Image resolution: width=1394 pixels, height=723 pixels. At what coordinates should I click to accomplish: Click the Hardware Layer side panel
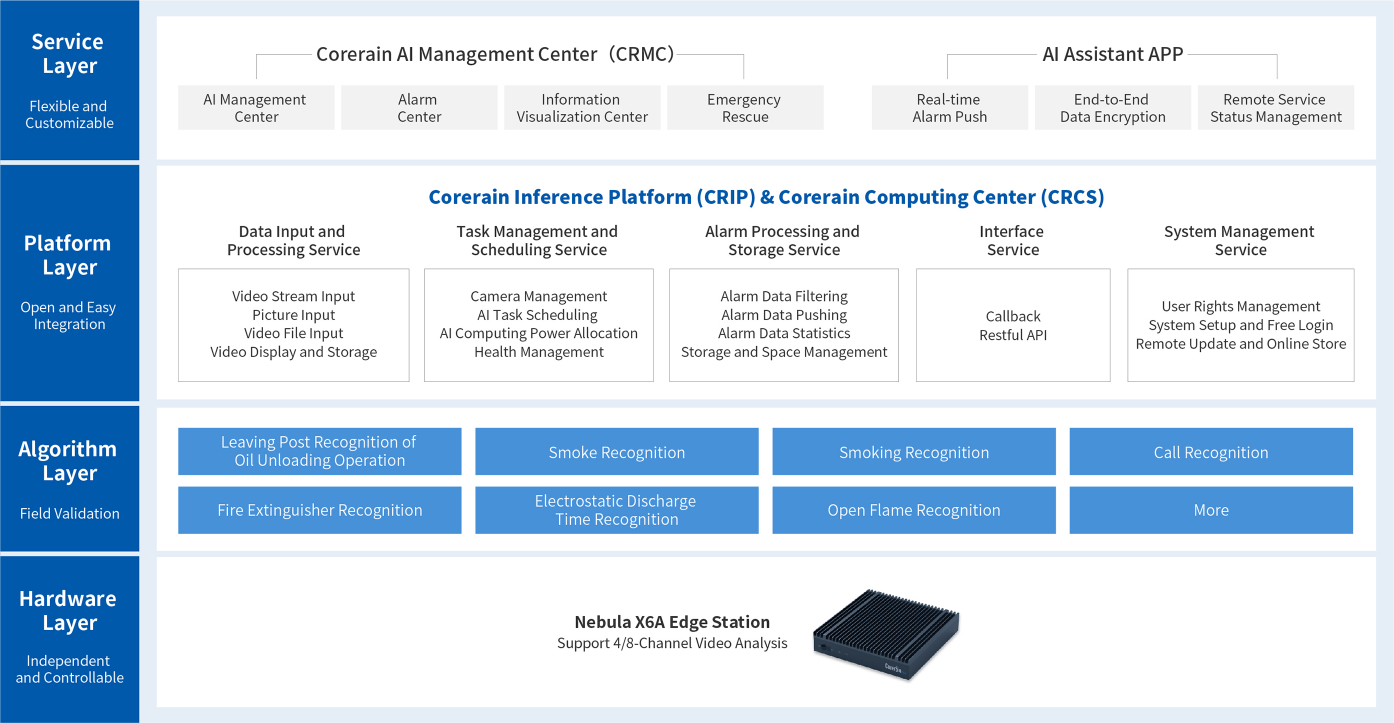pyautogui.click(x=69, y=639)
